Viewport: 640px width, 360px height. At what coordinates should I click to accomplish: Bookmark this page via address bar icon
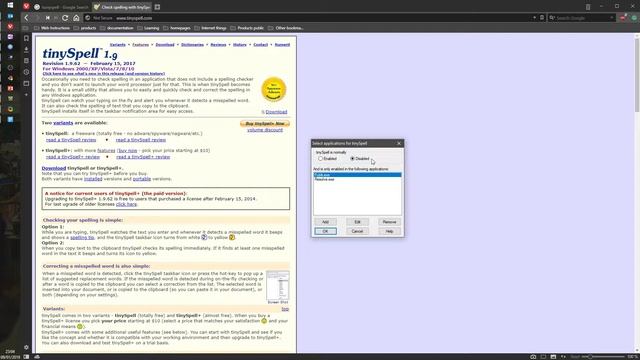click(x=542, y=18)
